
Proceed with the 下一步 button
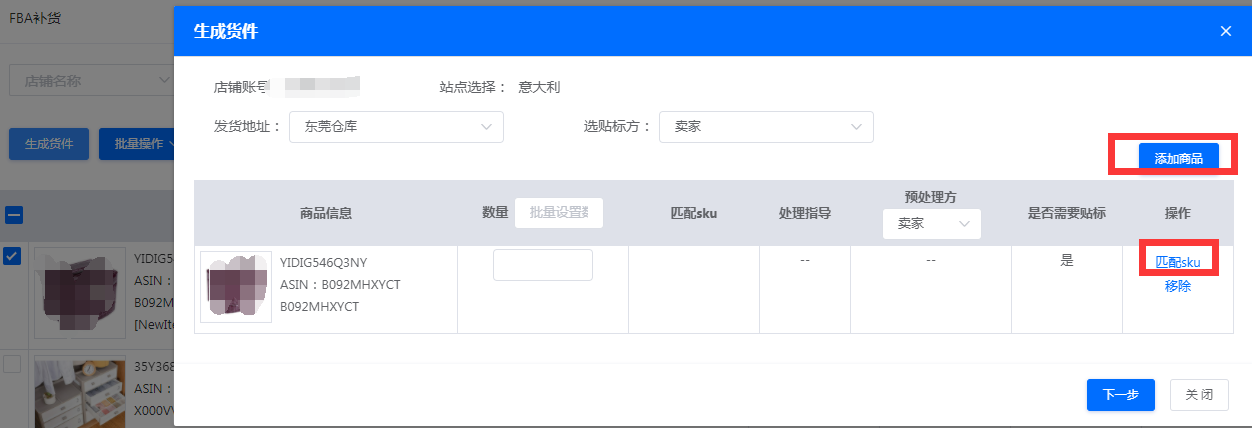(x=1120, y=395)
